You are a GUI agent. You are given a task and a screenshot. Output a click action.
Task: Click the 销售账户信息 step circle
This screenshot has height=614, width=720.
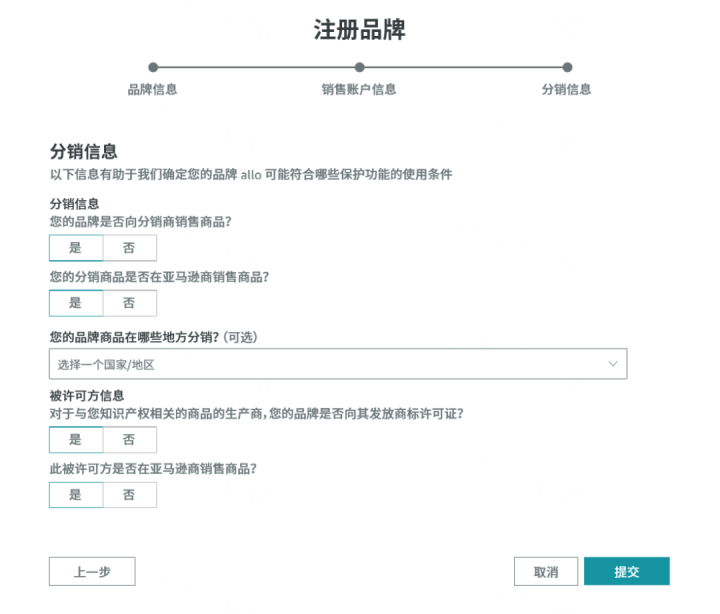tap(359, 68)
